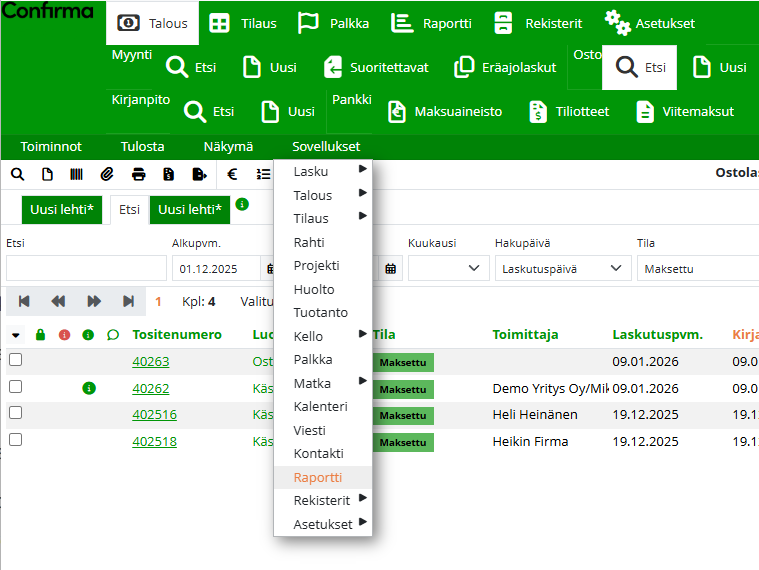Check the box for voucher 402518

tap(16, 440)
